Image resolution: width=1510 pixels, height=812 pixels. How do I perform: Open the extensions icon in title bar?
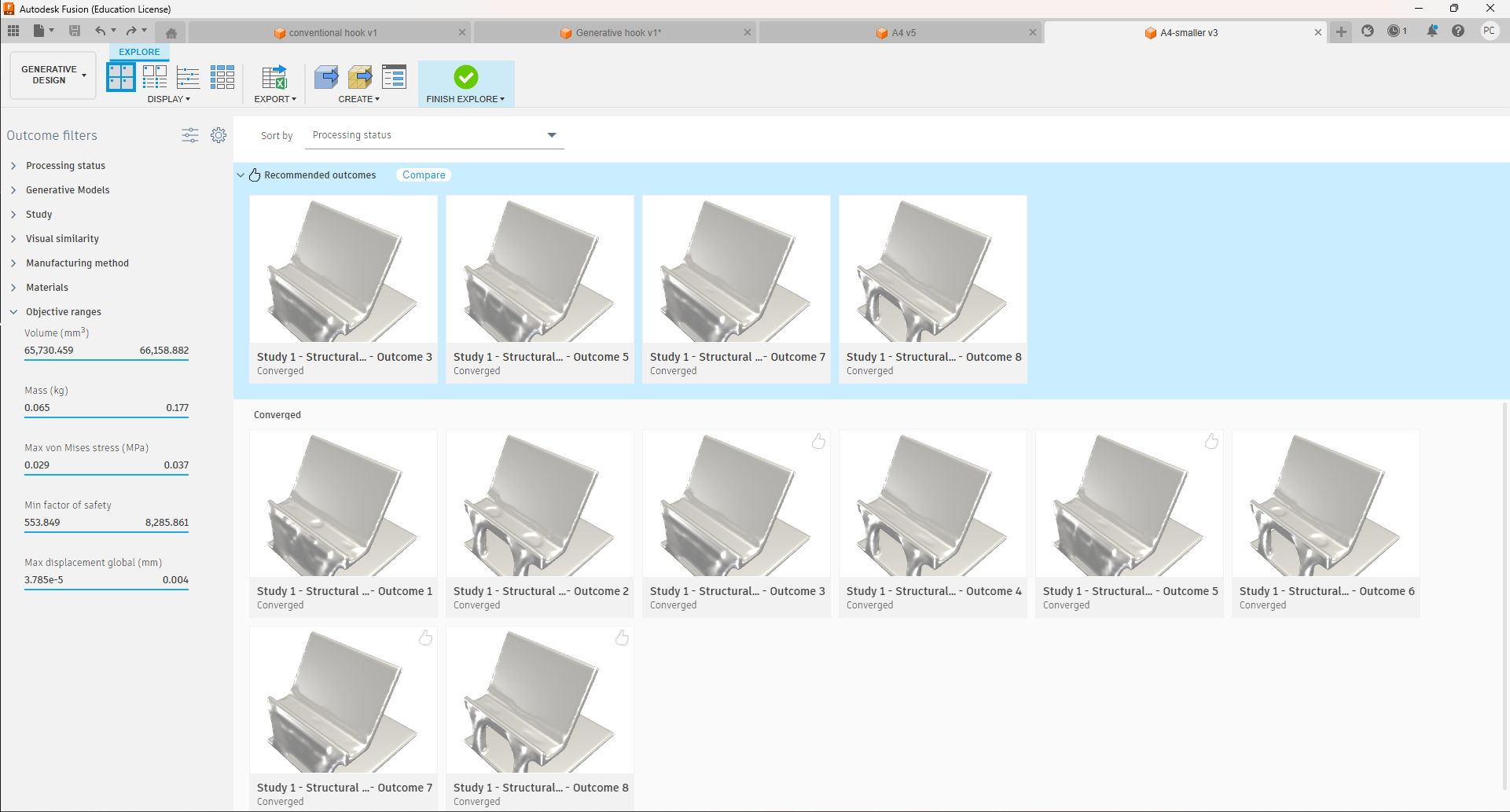coord(1368,31)
